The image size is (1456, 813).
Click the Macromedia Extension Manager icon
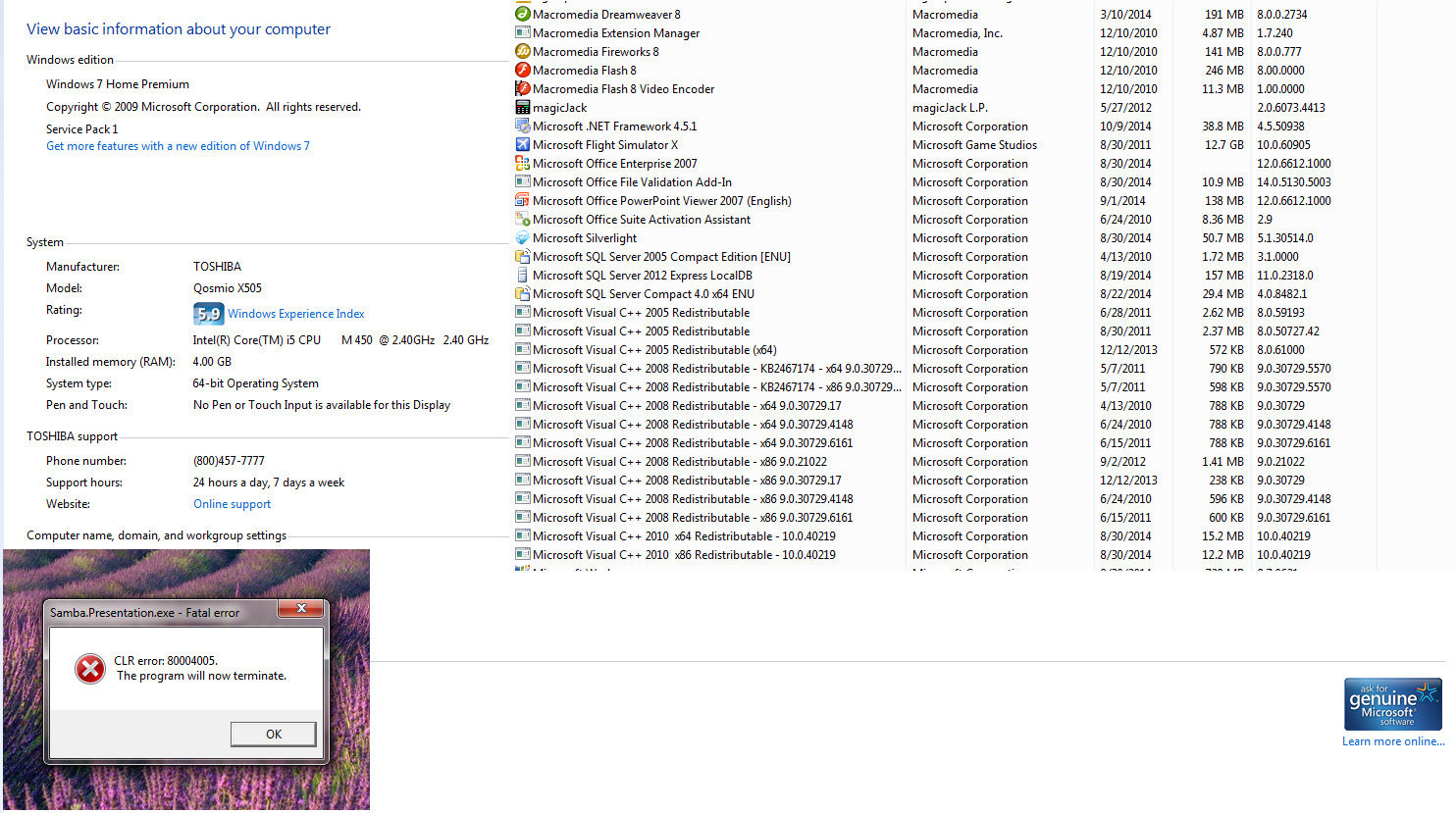(x=523, y=32)
